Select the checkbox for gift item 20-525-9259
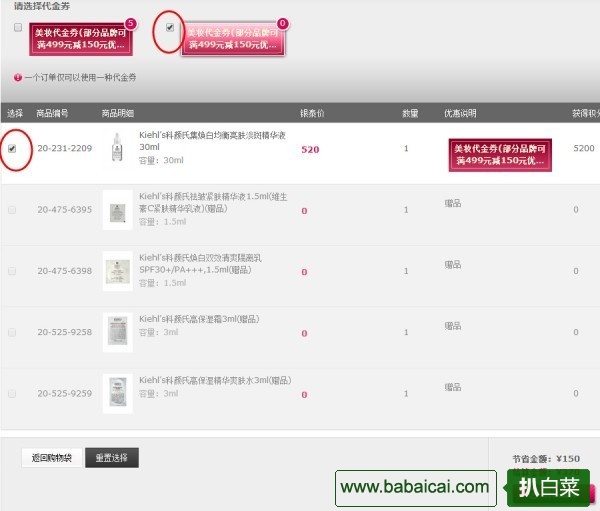Image resolution: width=600 pixels, height=511 pixels. 12,394
